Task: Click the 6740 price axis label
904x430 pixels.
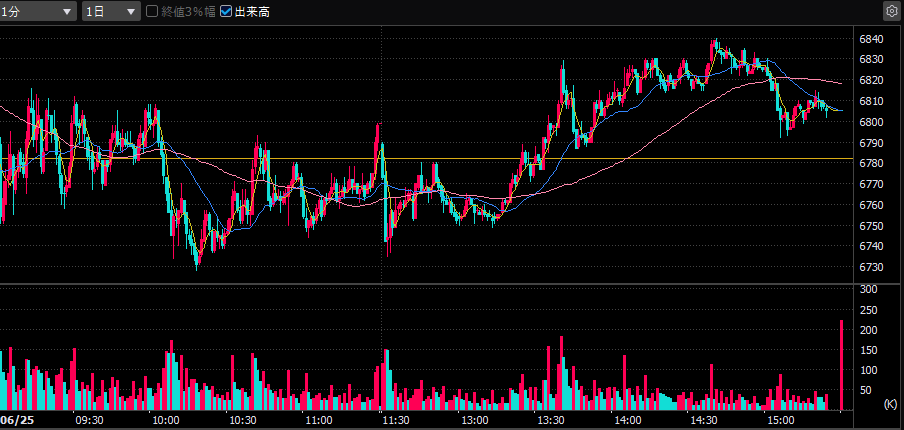Action: [x=871, y=247]
